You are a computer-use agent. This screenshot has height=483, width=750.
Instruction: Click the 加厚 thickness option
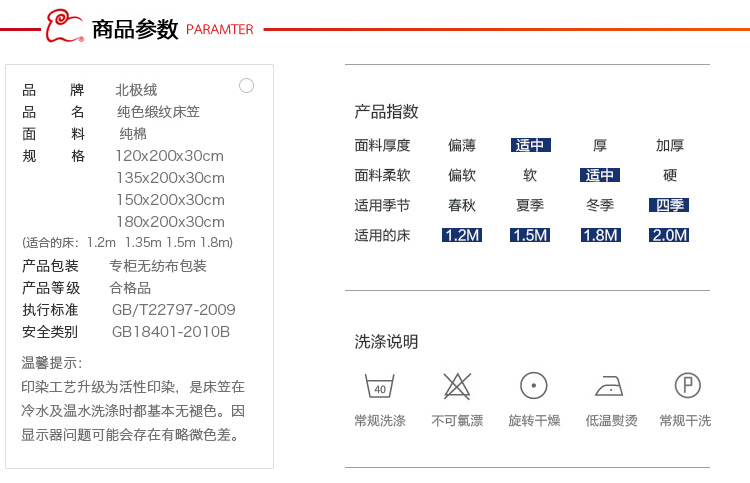[670, 145]
